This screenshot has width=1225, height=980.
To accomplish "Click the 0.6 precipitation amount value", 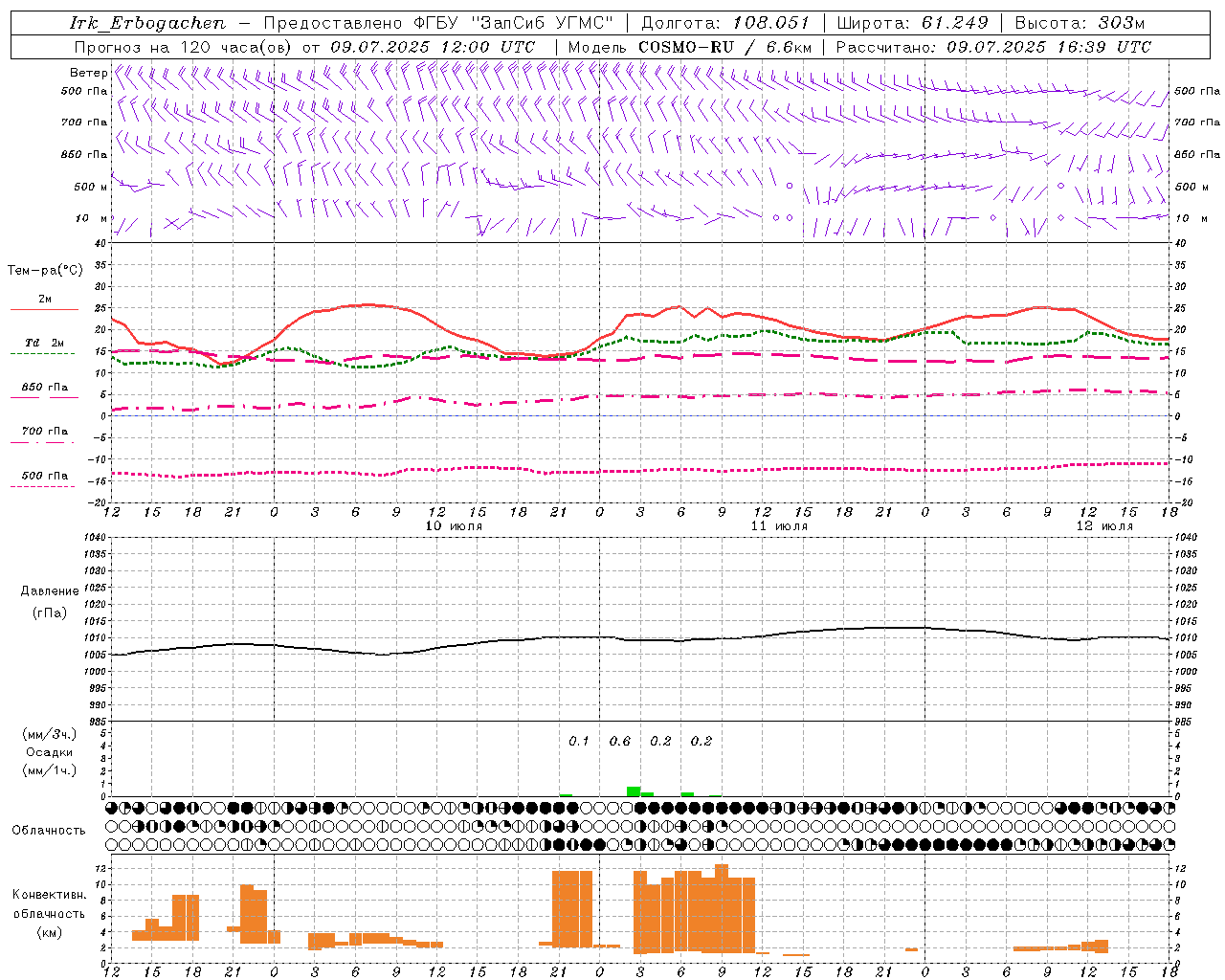I will click(620, 741).
